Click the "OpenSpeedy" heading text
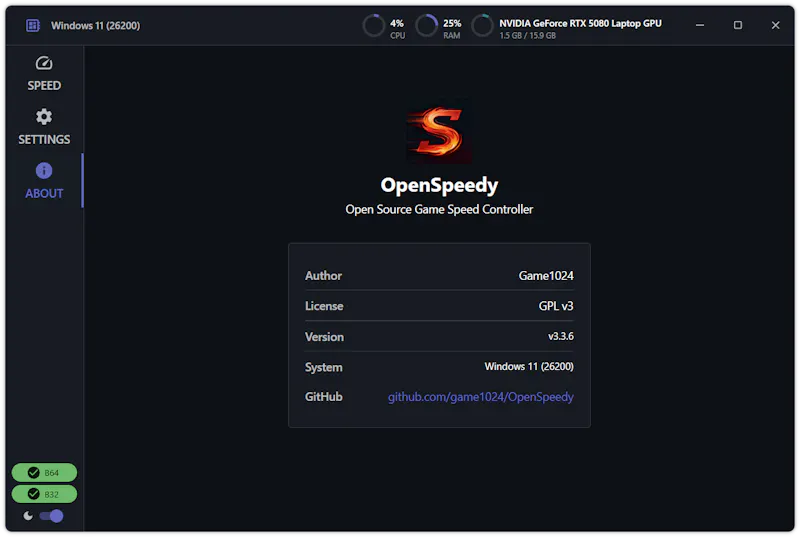The height and width of the screenshot is (537, 800). pyautogui.click(x=439, y=185)
